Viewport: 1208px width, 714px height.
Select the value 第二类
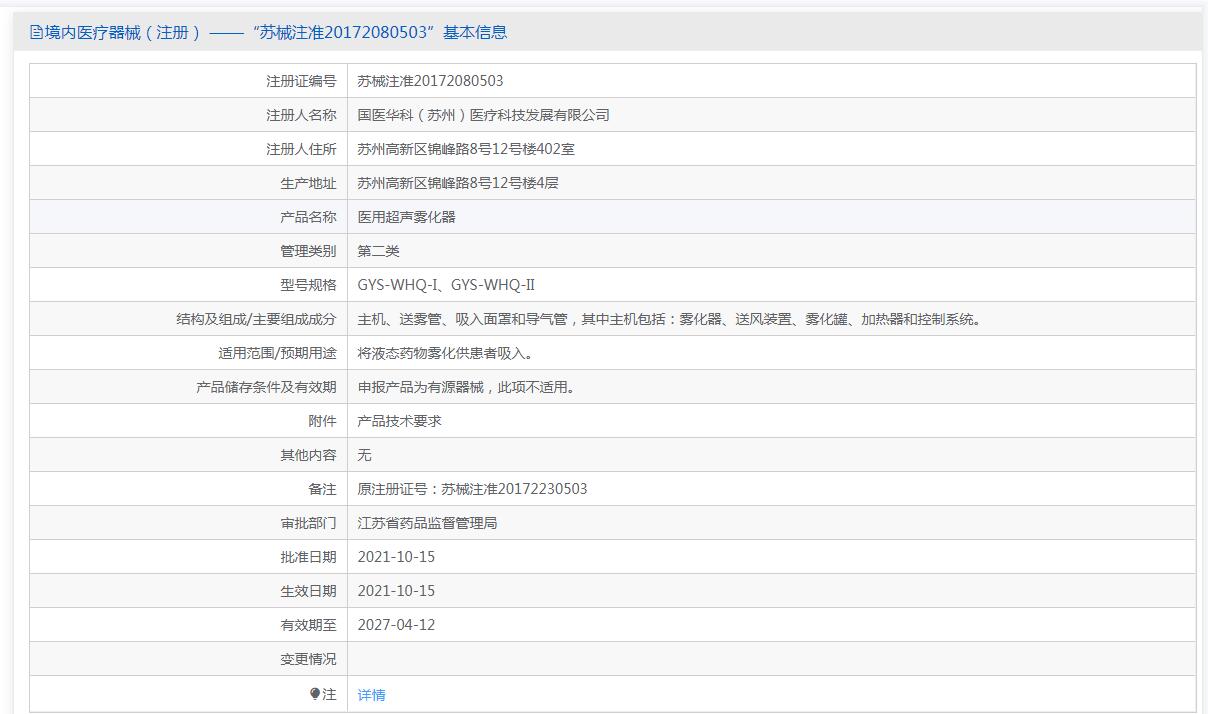pyautogui.click(x=379, y=251)
